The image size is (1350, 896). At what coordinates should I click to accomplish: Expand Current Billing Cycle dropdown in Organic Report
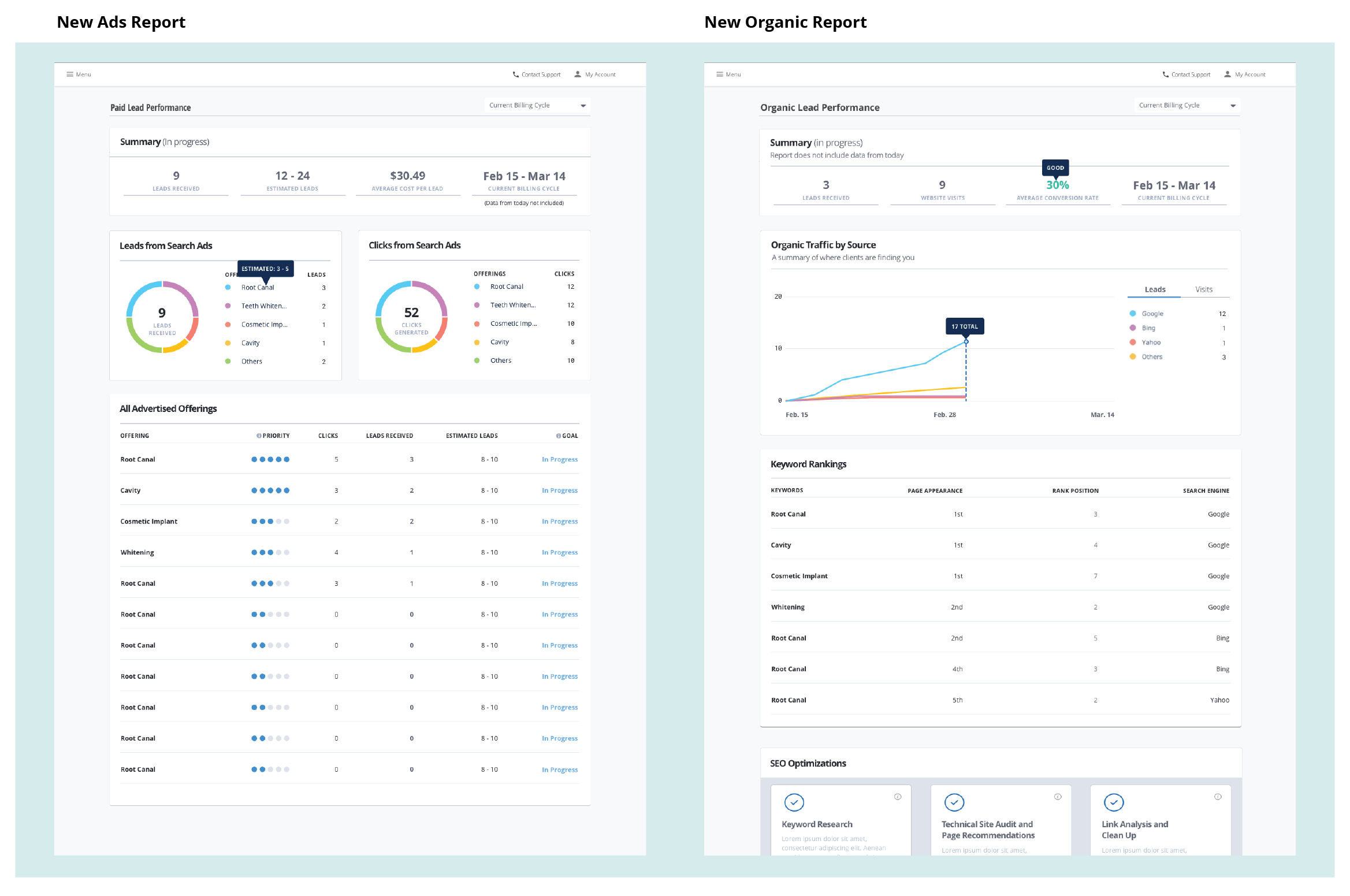click(x=1187, y=105)
